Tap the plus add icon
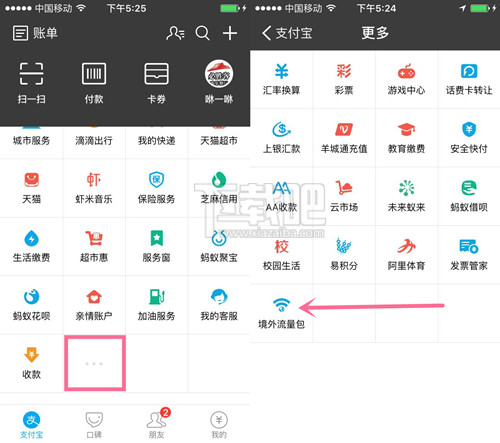Viewport: 500px width, 443px height. (x=230, y=33)
